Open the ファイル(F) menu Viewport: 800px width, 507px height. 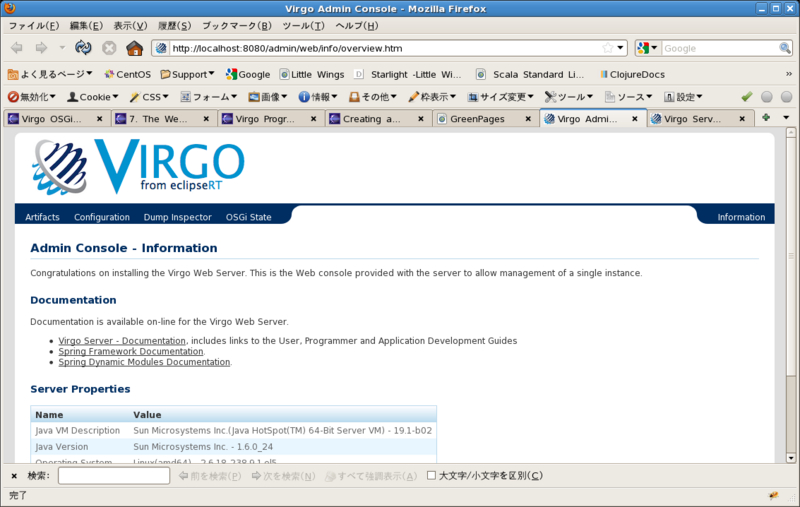point(34,26)
